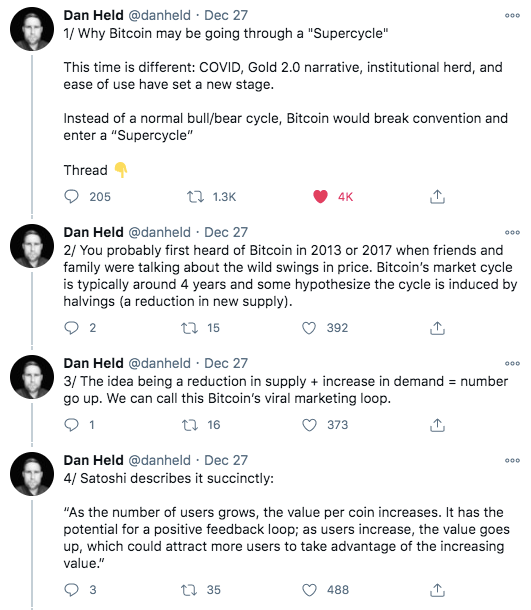The height and width of the screenshot is (610, 531).
Task: Open the Dec 27 timestamp on tweet 3/
Action: pos(226,363)
